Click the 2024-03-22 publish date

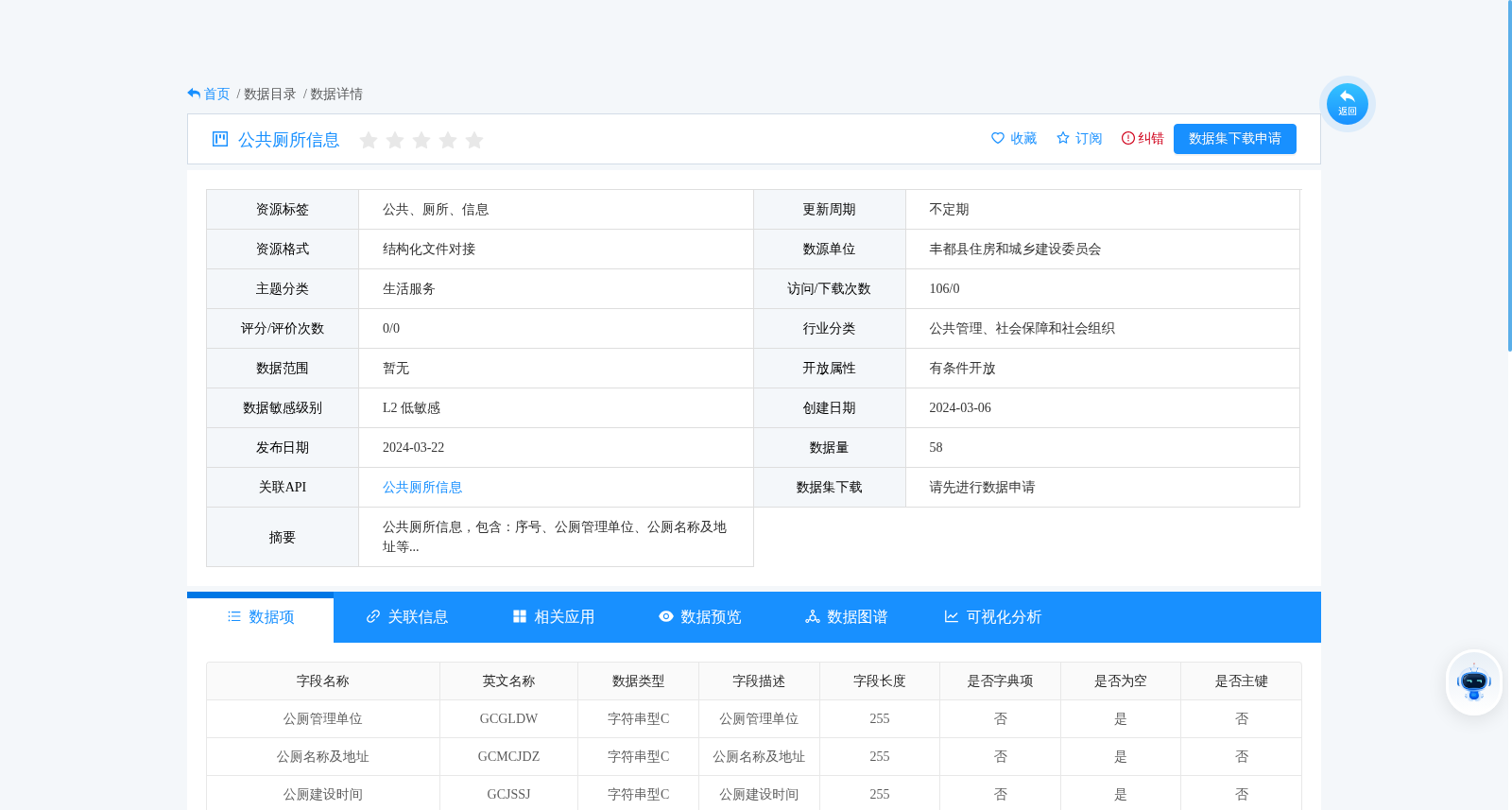coord(413,448)
